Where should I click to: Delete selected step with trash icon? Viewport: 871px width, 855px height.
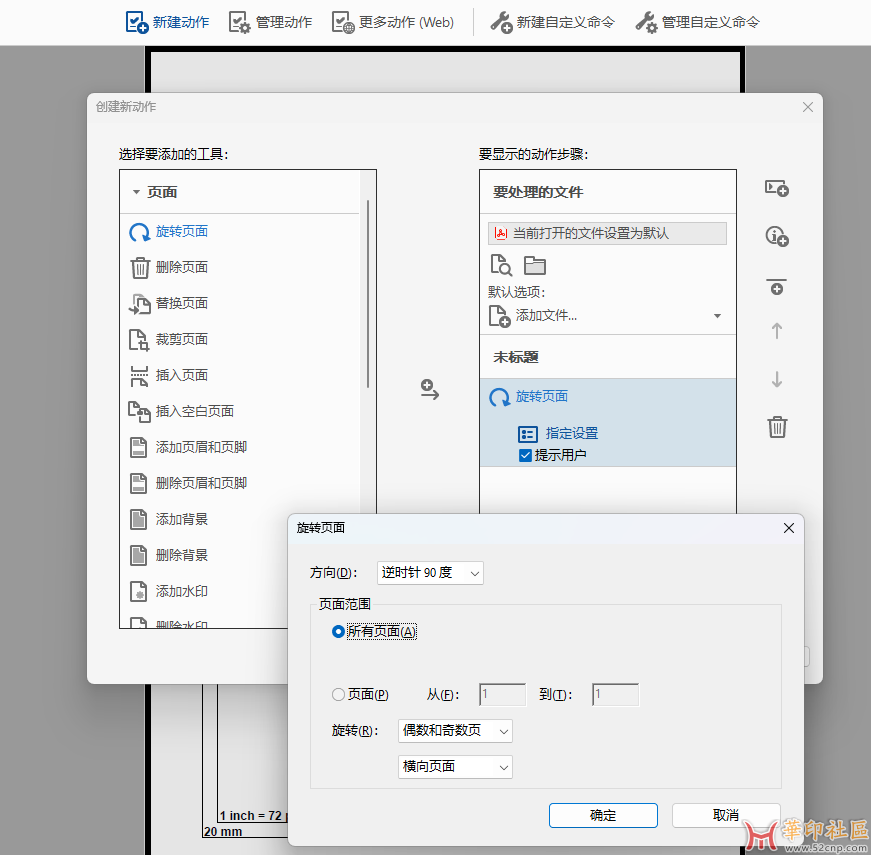coord(777,427)
